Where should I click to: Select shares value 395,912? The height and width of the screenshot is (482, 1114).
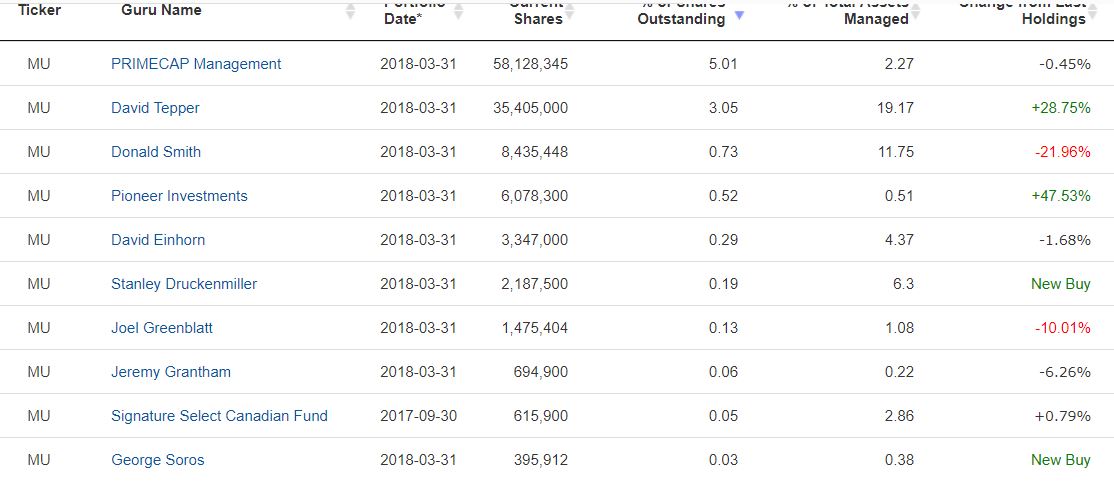pos(541,460)
